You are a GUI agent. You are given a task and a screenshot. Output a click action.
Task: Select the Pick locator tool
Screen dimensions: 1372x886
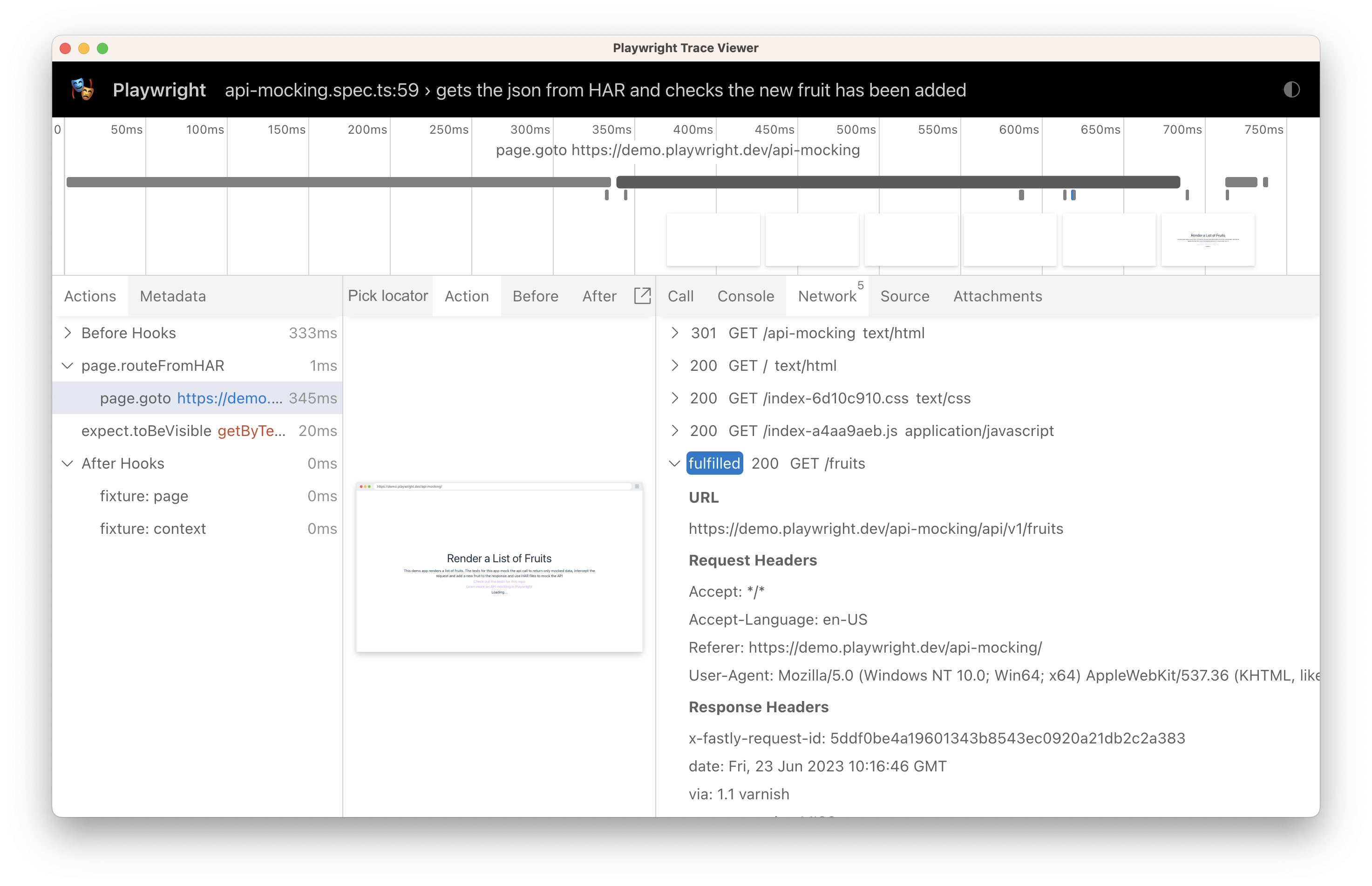point(387,296)
